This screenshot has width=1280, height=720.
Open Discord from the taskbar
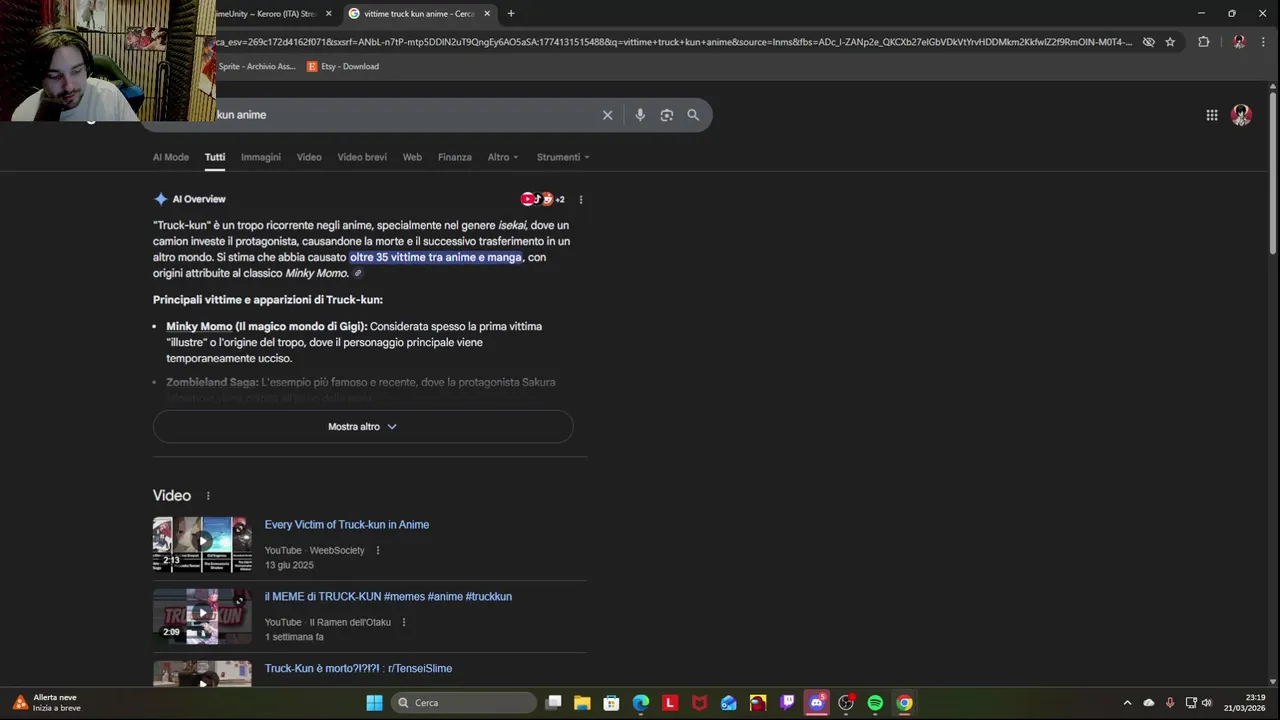[817, 703]
